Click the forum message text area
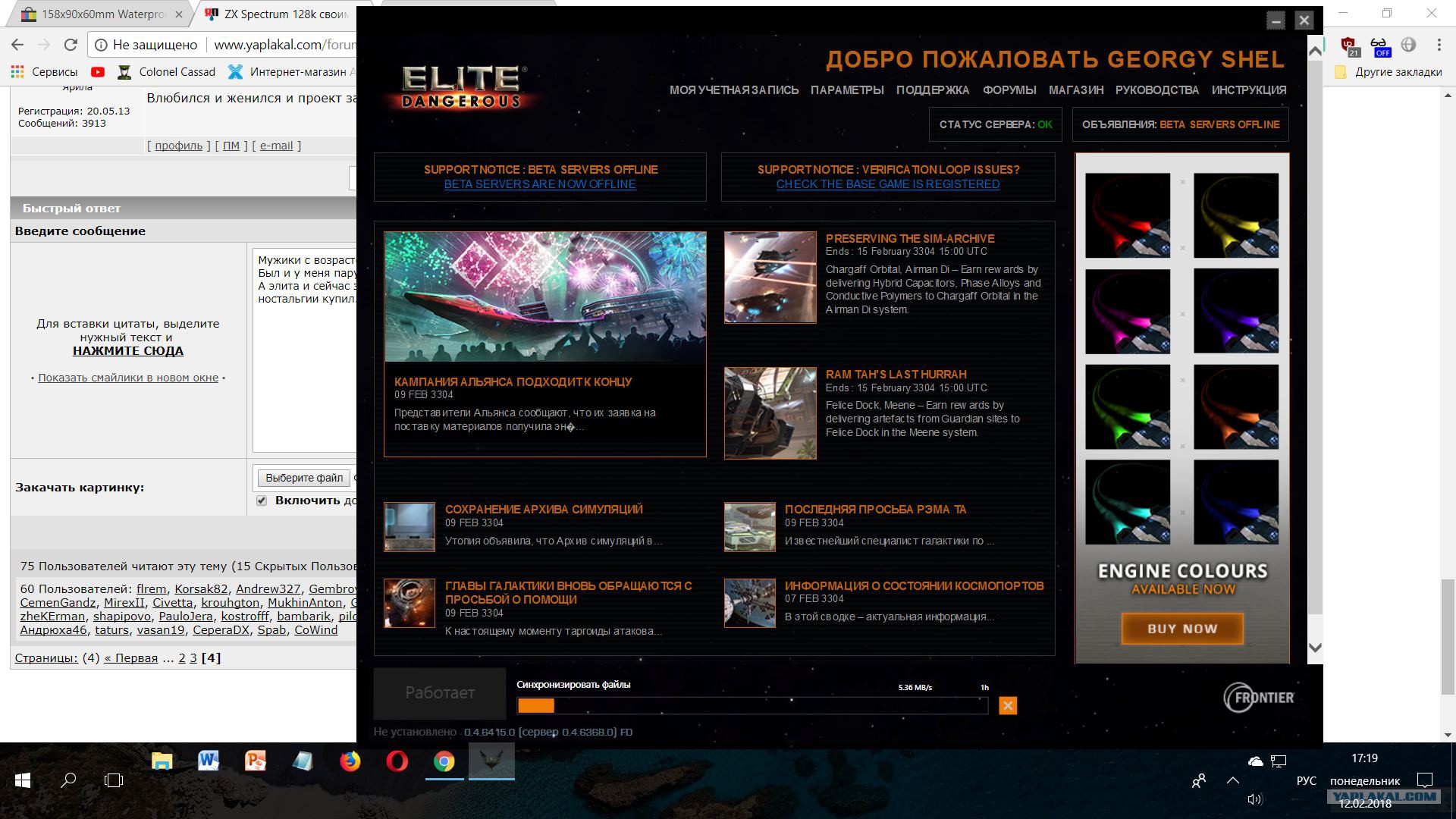1456x819 pixels. 305,350
